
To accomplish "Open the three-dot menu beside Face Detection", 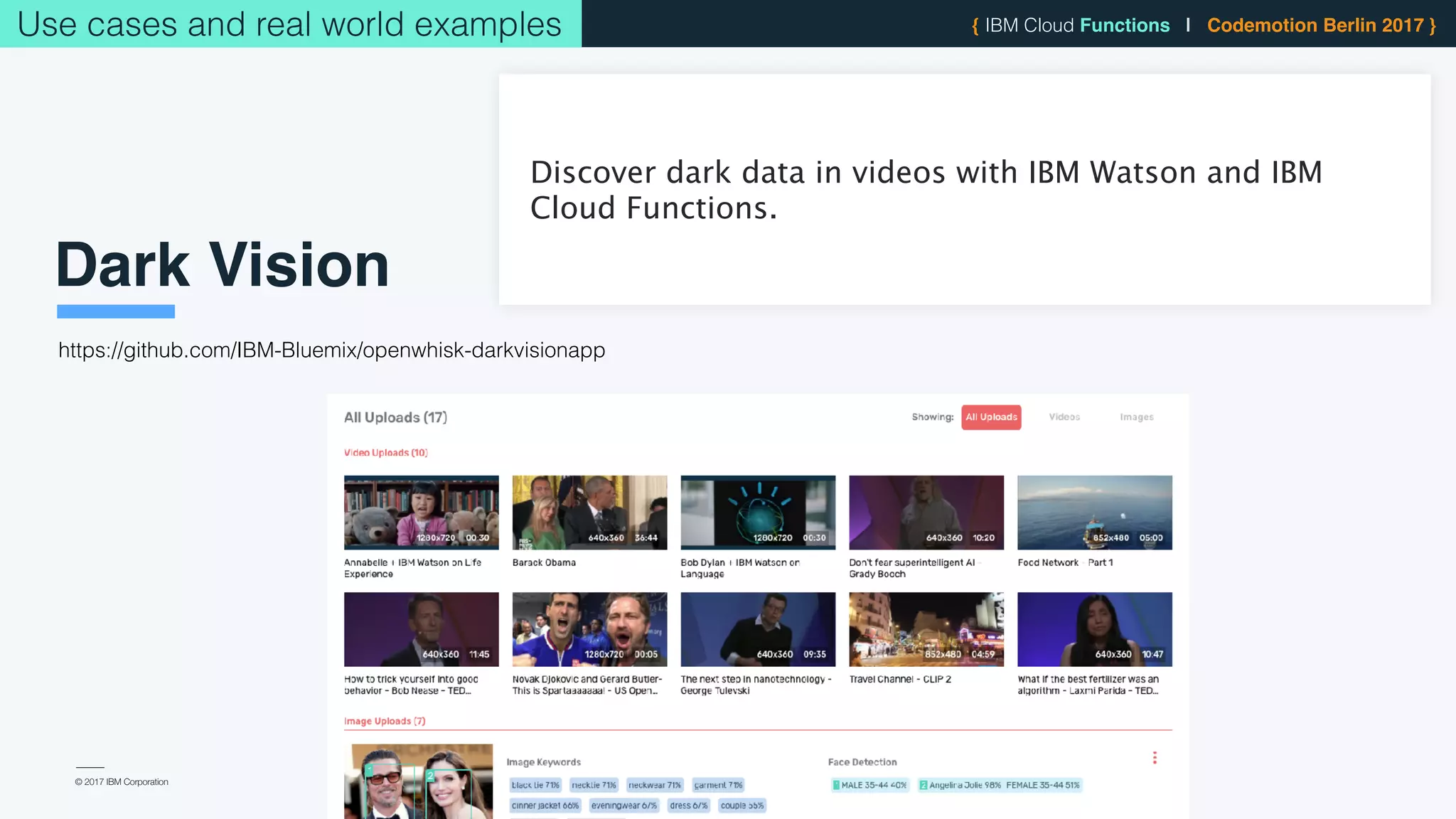I will [x=1155, y=758].
